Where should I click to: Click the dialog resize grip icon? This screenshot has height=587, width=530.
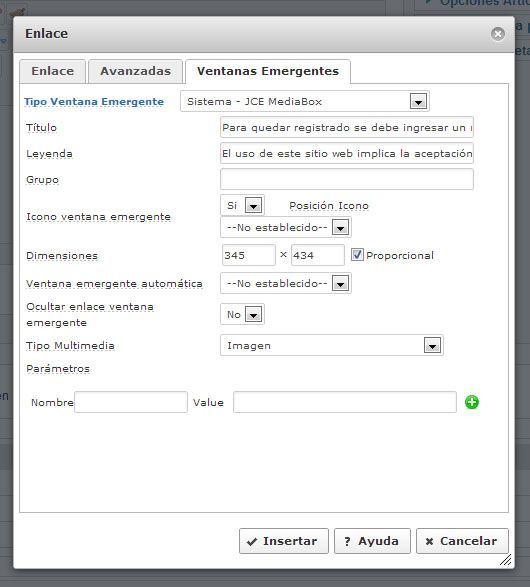[x=506, y=560]
